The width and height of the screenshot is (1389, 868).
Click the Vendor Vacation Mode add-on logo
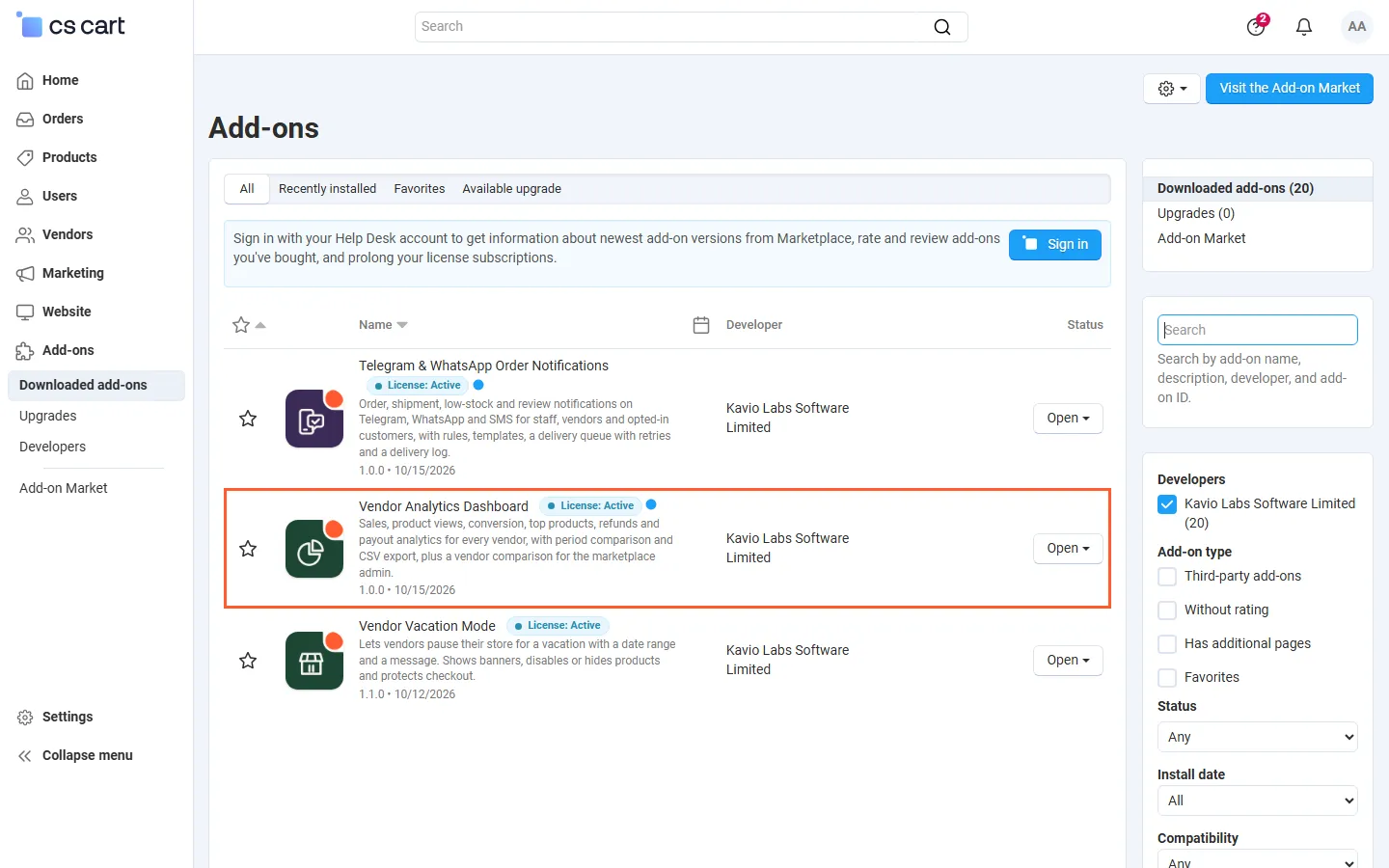point(314,661)
